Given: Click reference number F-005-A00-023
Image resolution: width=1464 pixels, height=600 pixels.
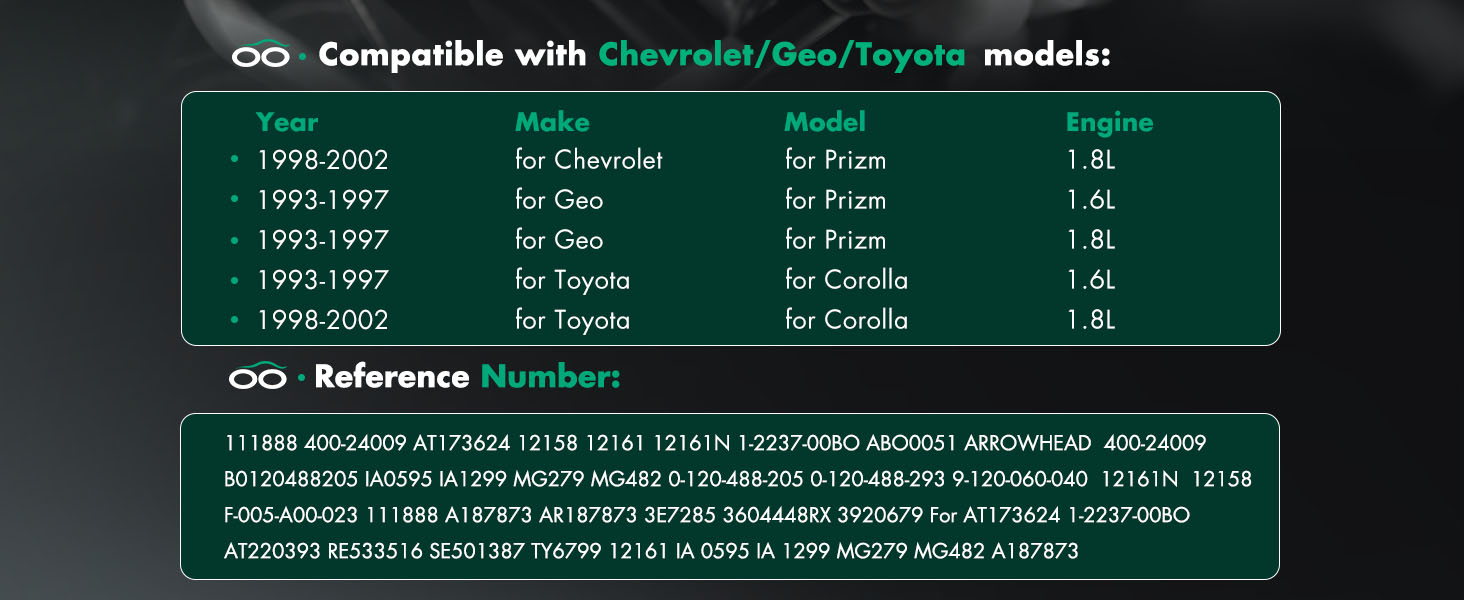Looking at the screenshot, I should (291, 515).
